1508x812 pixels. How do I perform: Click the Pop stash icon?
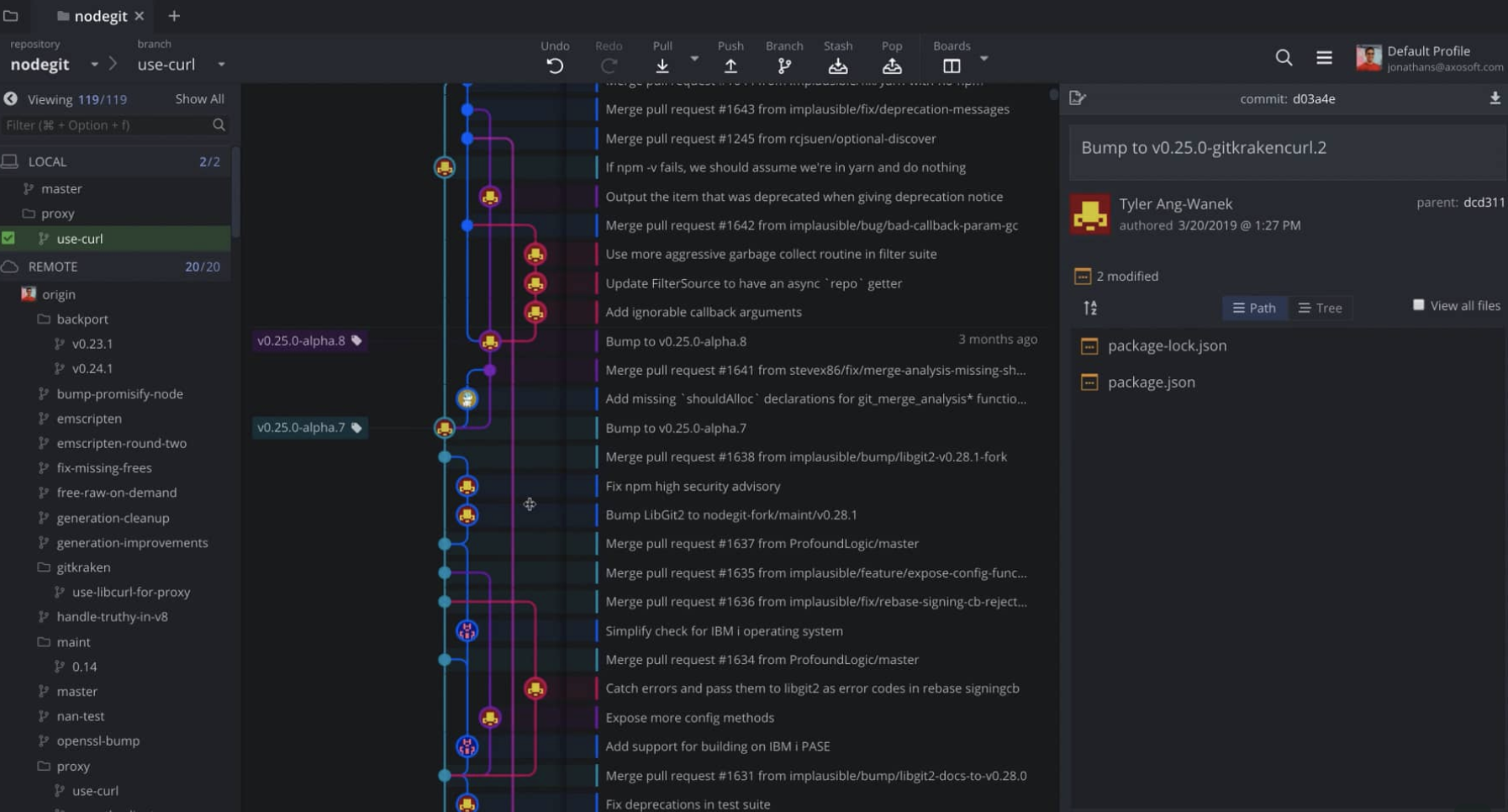(x=892, y=66)
